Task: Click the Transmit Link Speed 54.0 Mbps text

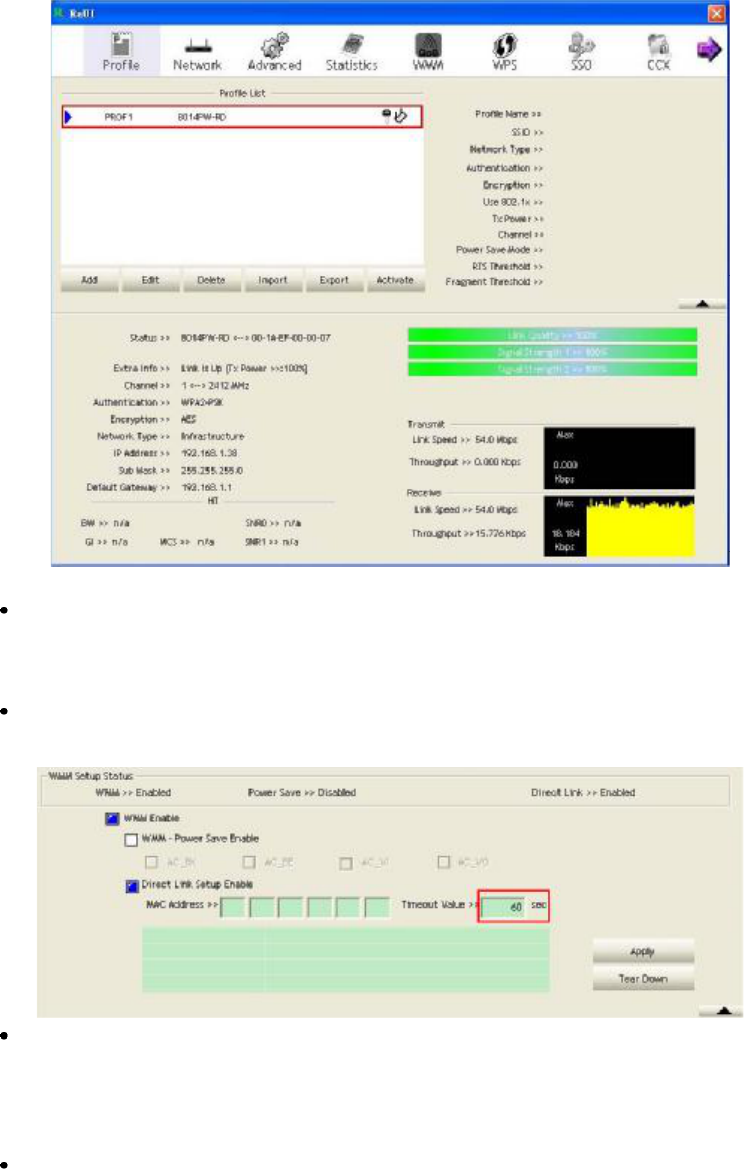Action: coord(465,440)
